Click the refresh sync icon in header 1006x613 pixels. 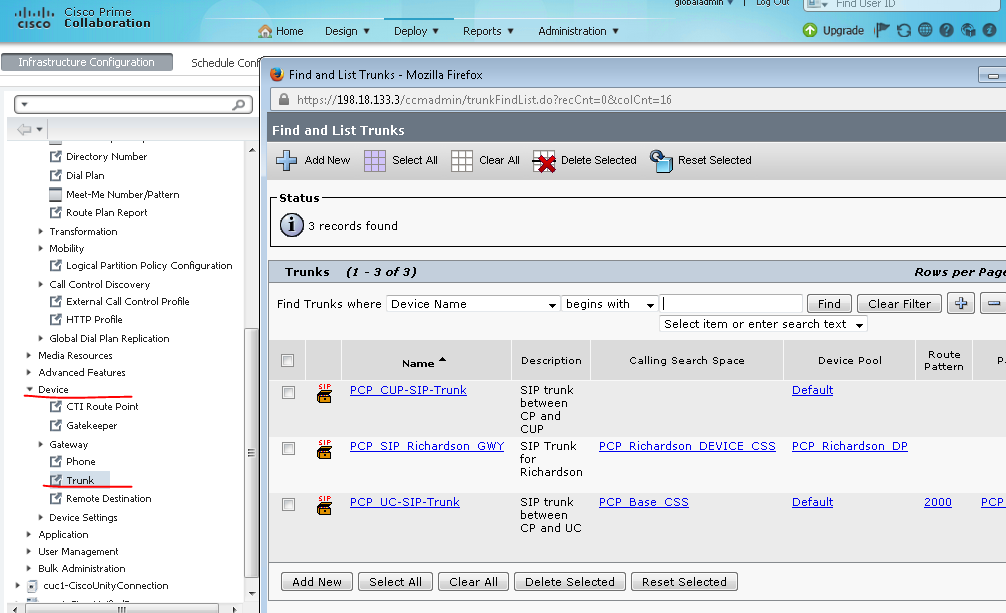[x=904, y=30]
